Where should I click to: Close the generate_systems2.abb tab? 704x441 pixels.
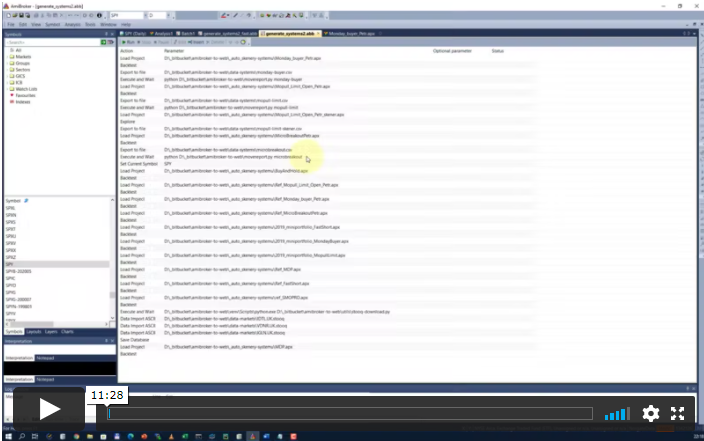pos(318,34)
